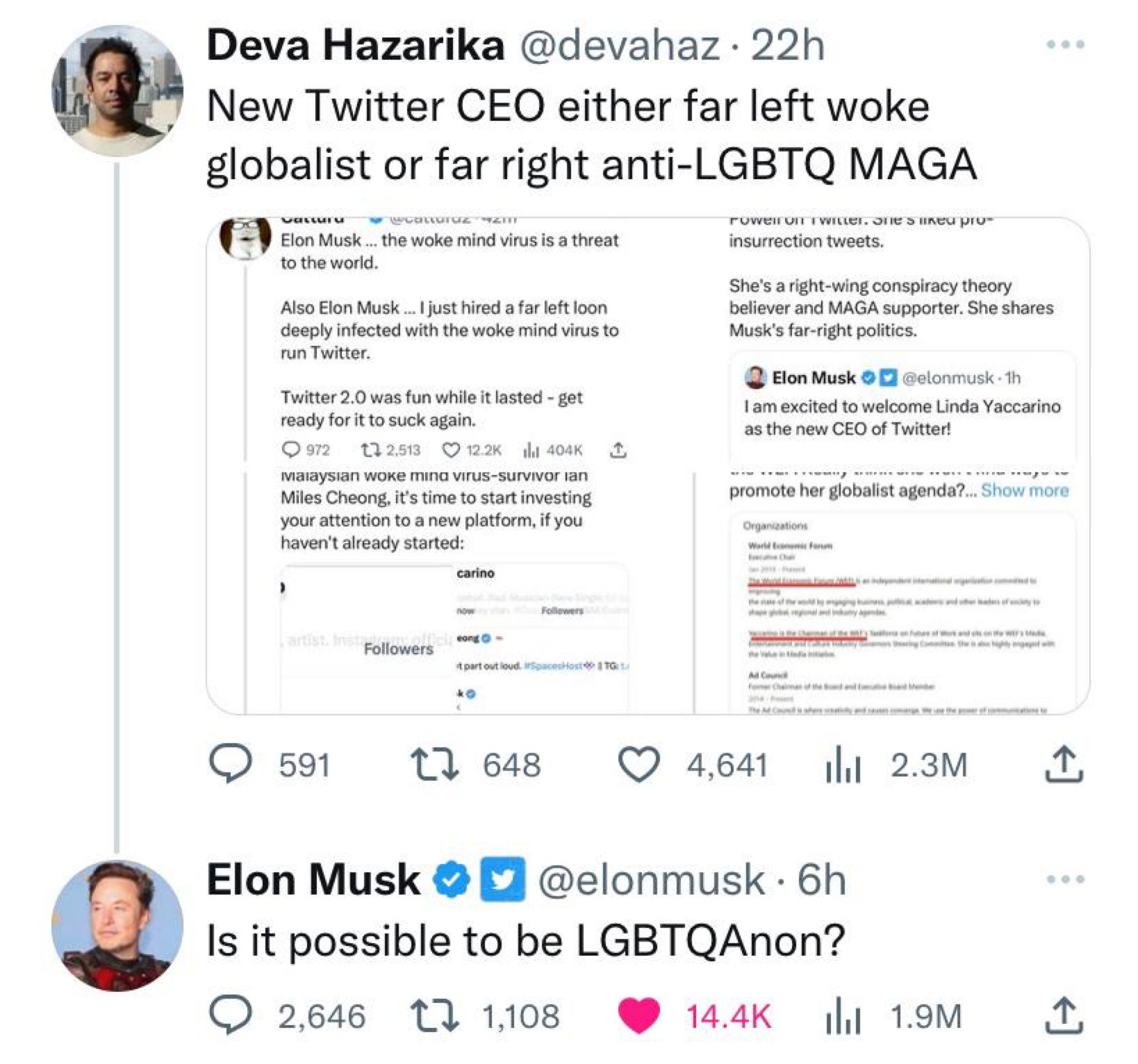Image resolution: width=1138 pixels, height=1064 pixels.
Task: Click the Twitter affiliation badge beside Elon Musk
Action: [x=503, y=880]
